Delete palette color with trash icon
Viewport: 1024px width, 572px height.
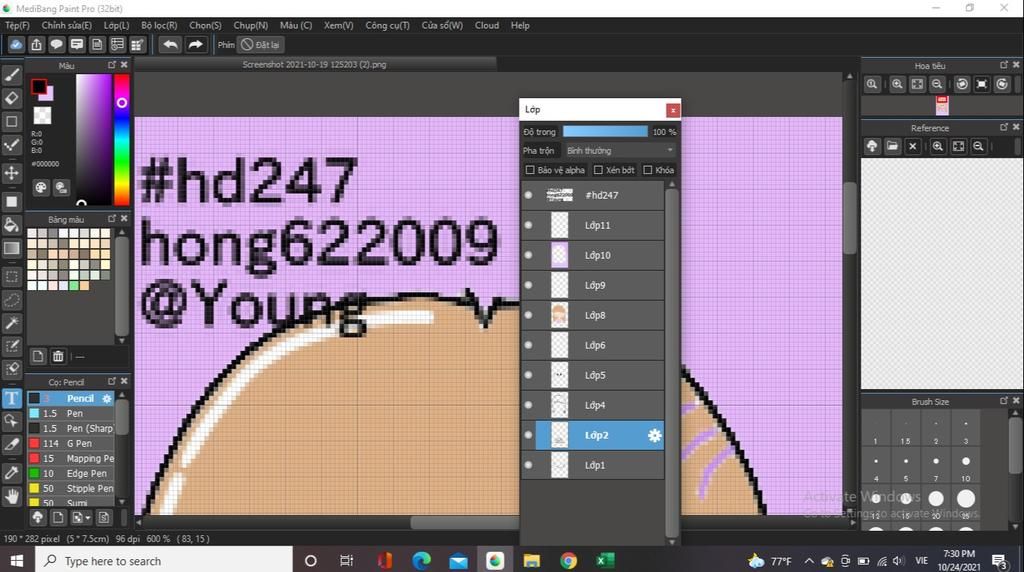tap(58, 356)
